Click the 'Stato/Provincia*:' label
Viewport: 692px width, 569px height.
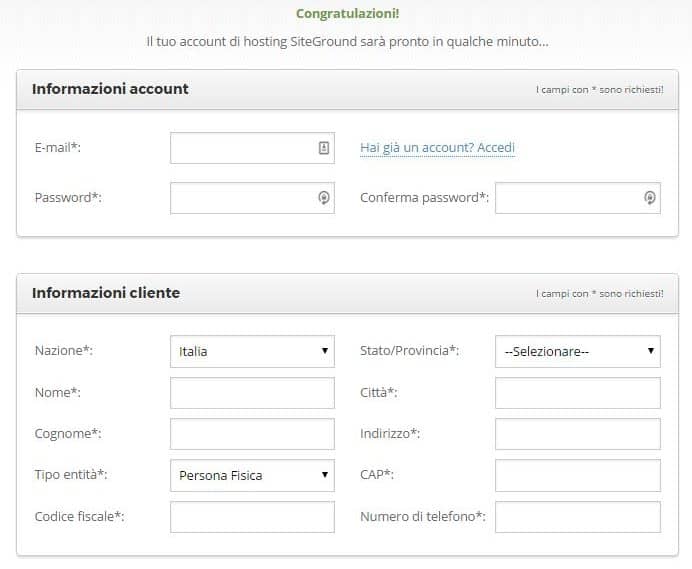click(x=410, y=350)
